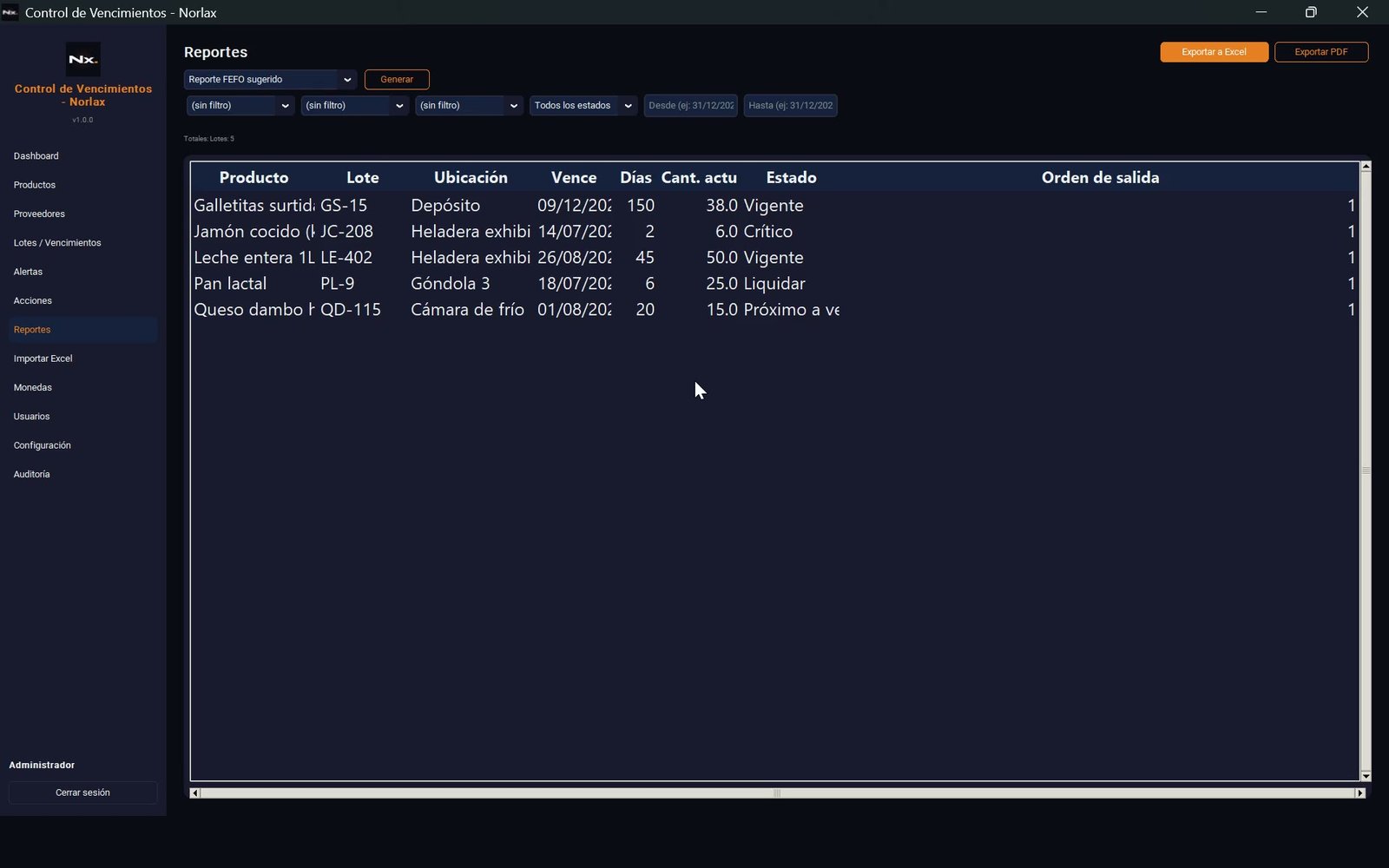
Task: Open the Usuarios section
Action: (x=82, y=417)
